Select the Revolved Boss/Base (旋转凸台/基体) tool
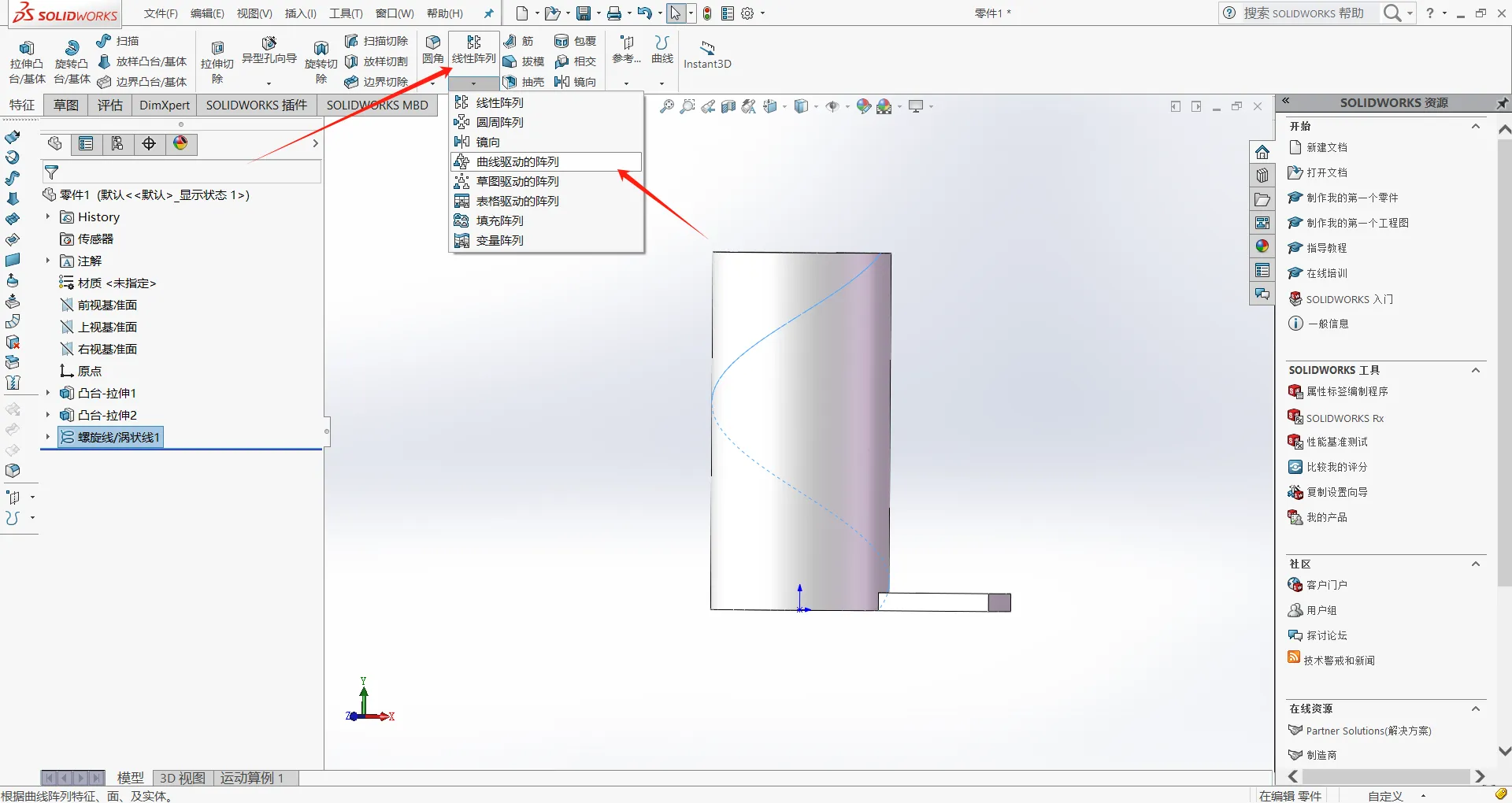 coord(72,61)
